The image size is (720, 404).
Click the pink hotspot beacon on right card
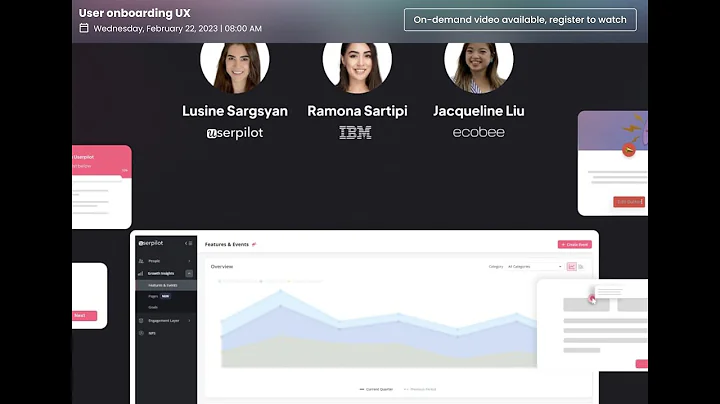[592, 299]
